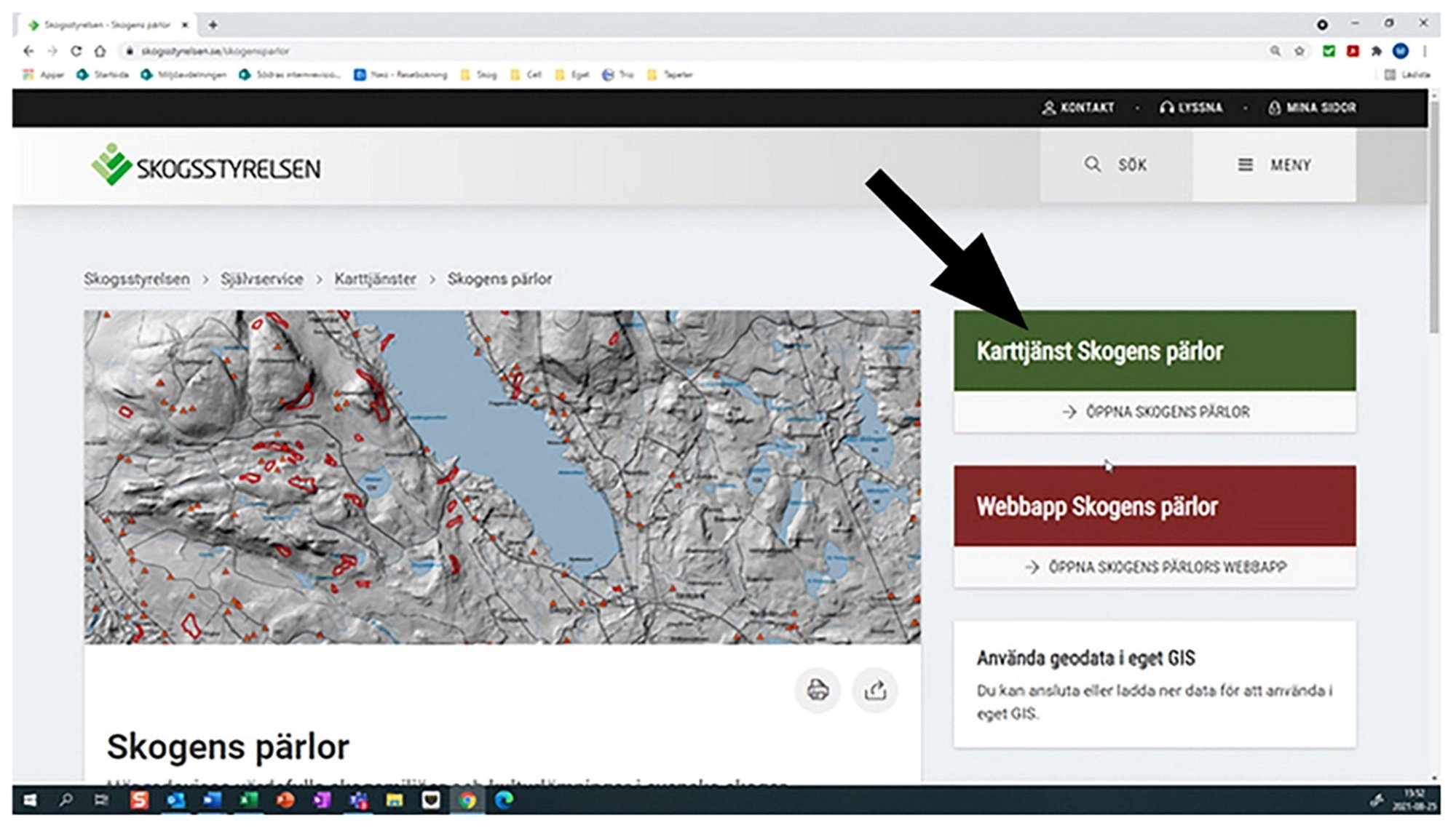Open a new browser tab
The width and height of the screenshot is (1456, 831).
point(213,25)
